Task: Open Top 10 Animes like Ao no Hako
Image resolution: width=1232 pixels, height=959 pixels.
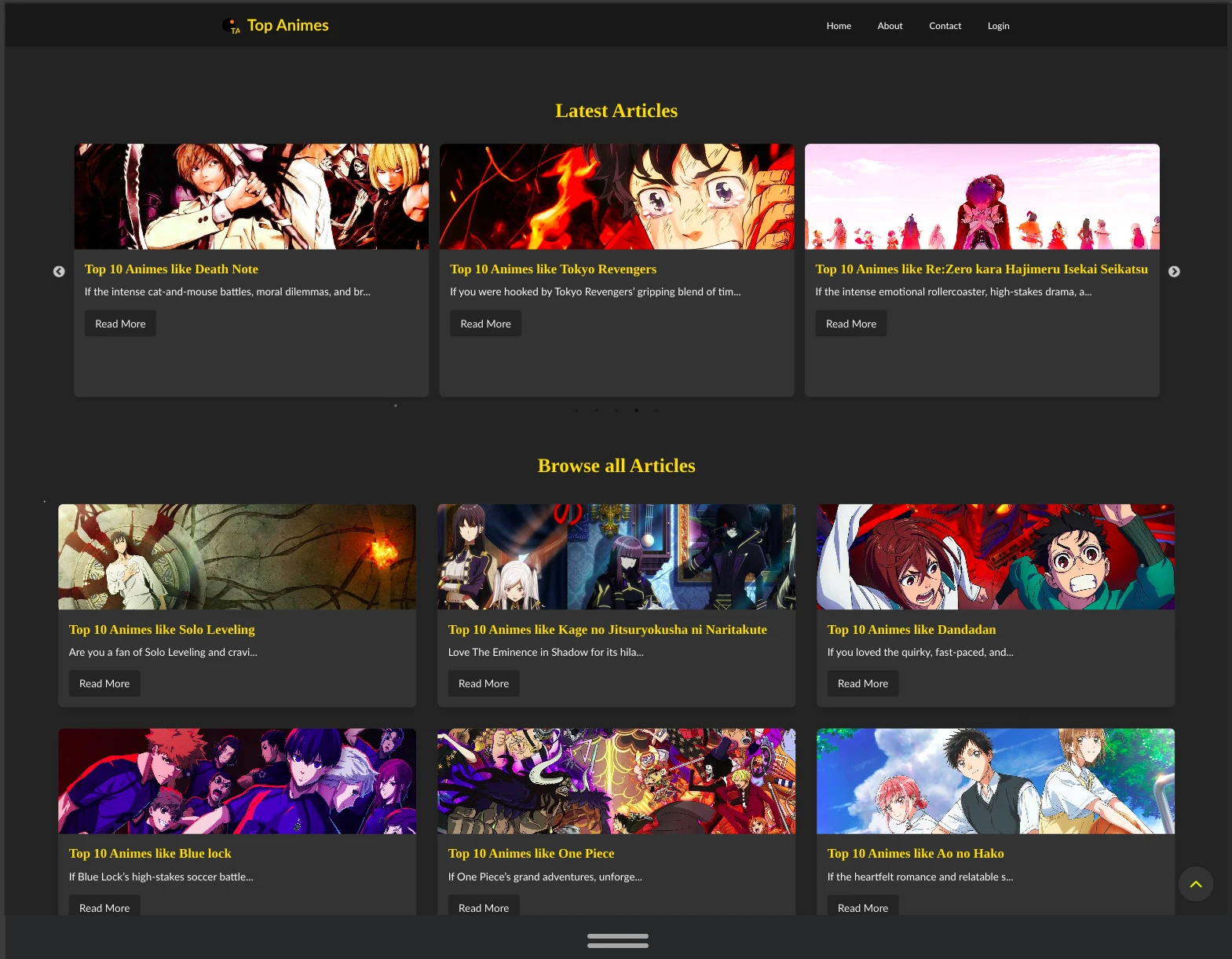Action: point(916,854)
